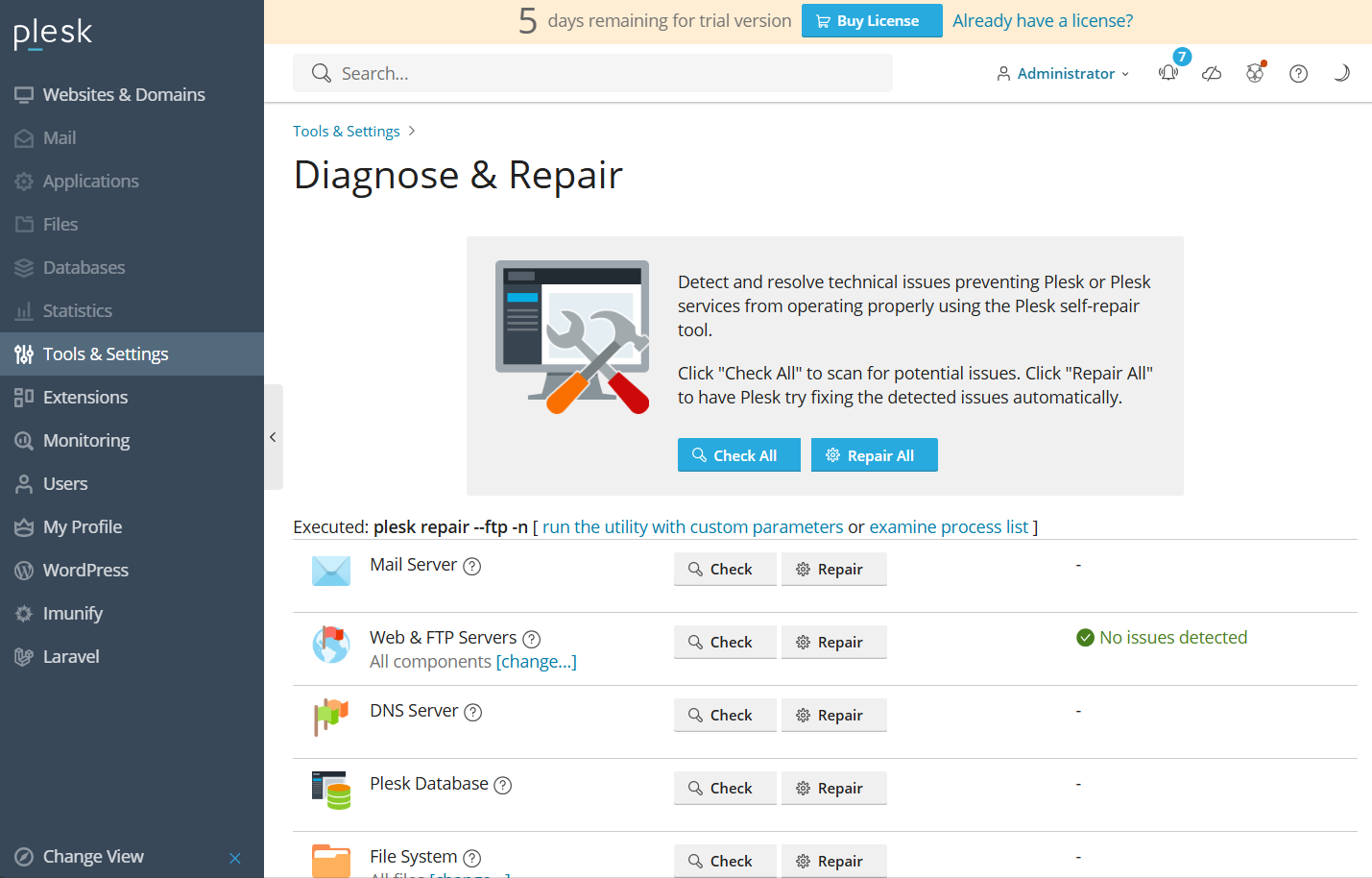Open My Profile in sidebar
The width and height of the screenshot is (1372, 878).
pyautogui.click(x=132, y=526)
